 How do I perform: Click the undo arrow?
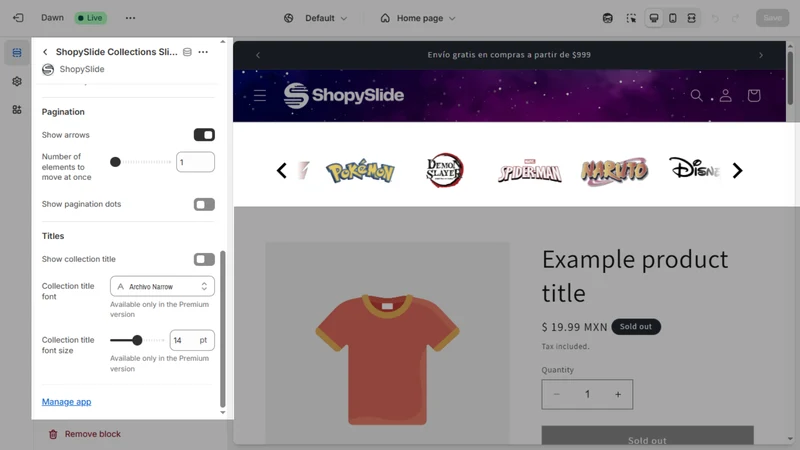715,18
